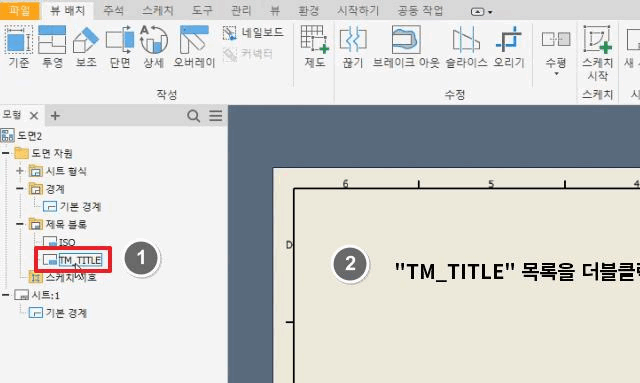Click the ISO title block icon
Image resolution: width=640 pixels, height=383 pixels.
50,242
